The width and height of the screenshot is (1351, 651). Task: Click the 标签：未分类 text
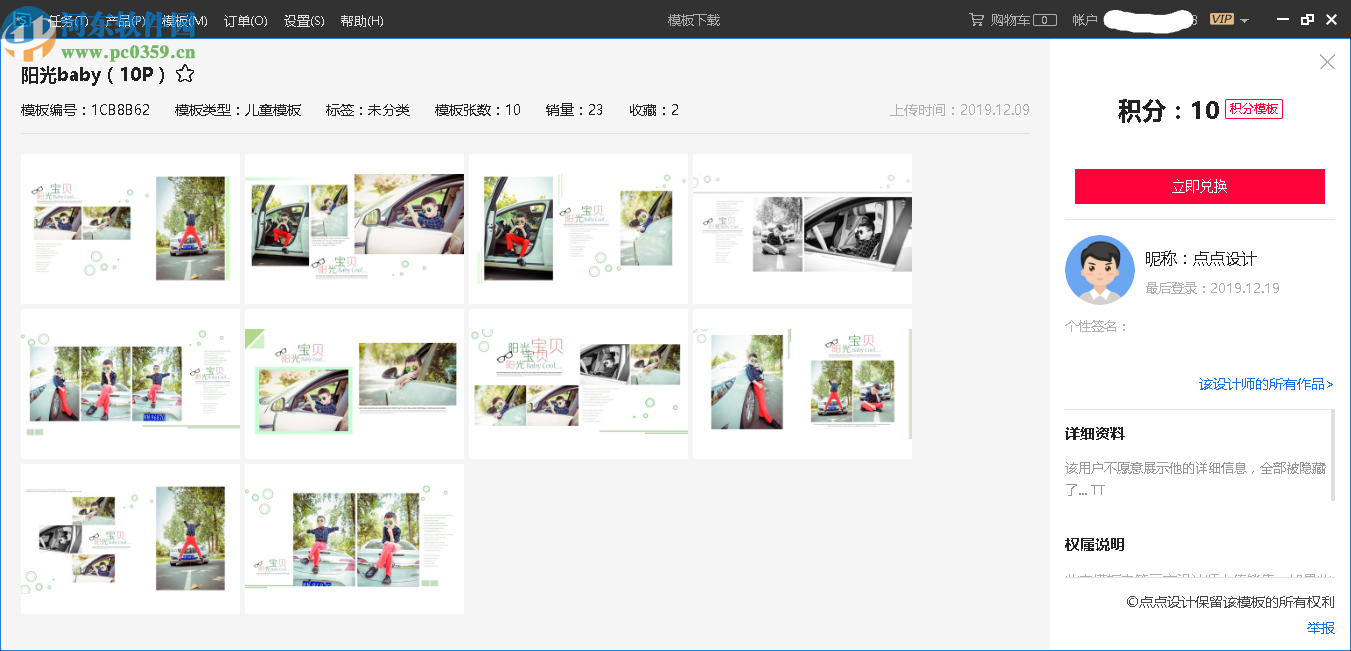tap(368, 110)
